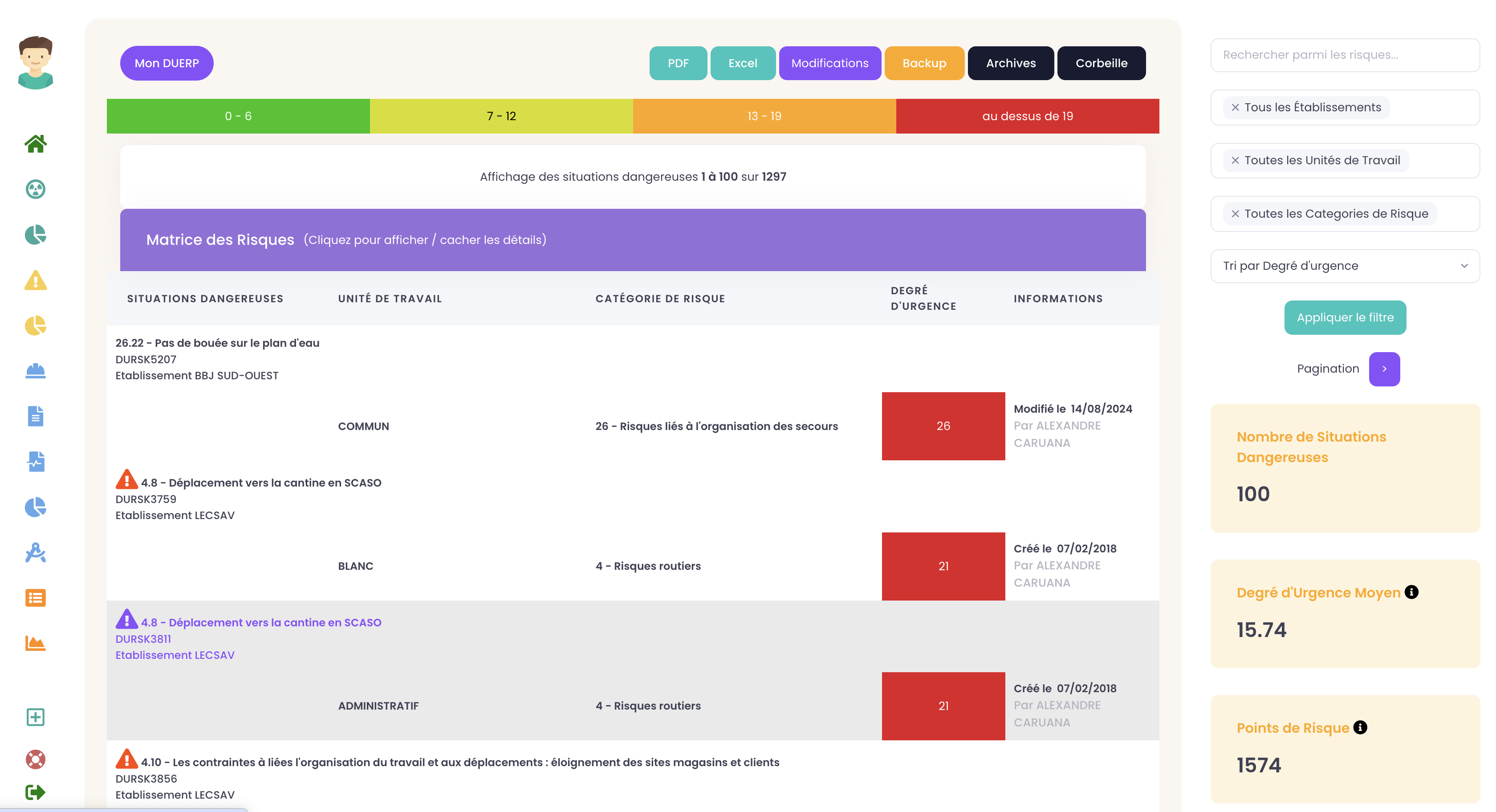
Task: Remove the Toutes les Unités de Travail tag
Action: click(1235, 160)
